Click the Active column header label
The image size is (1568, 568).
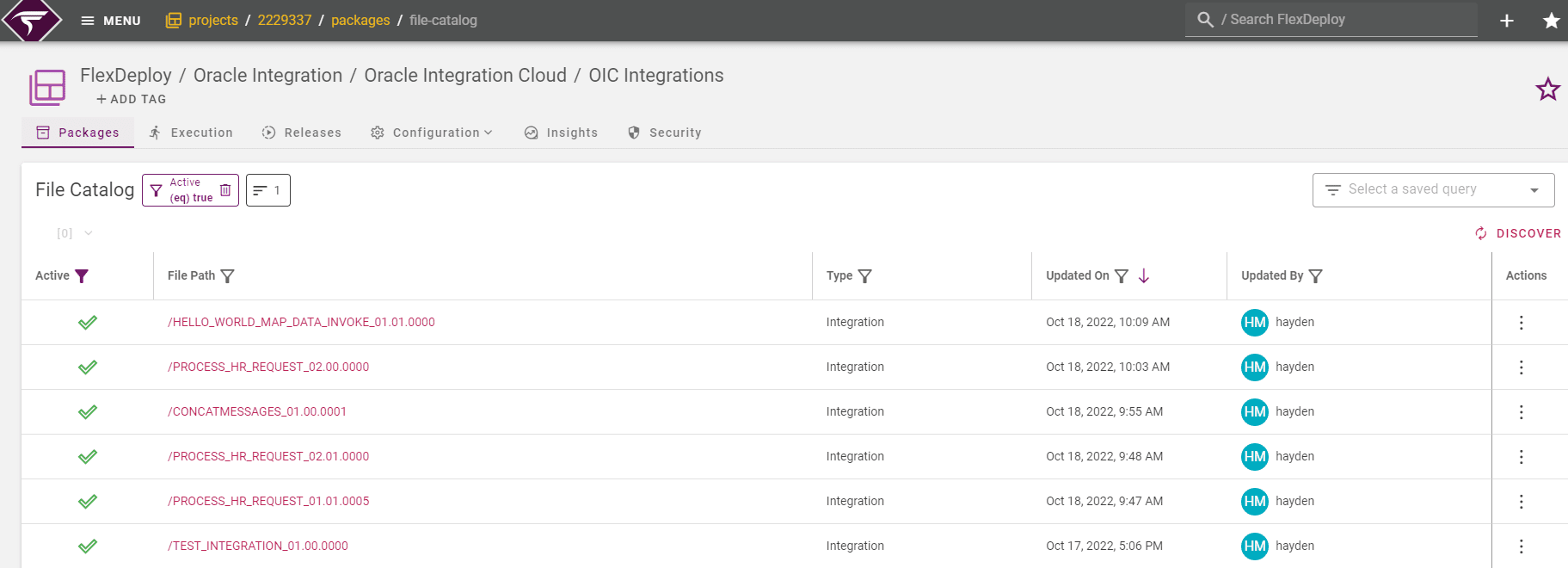click(x=52, y=275)
